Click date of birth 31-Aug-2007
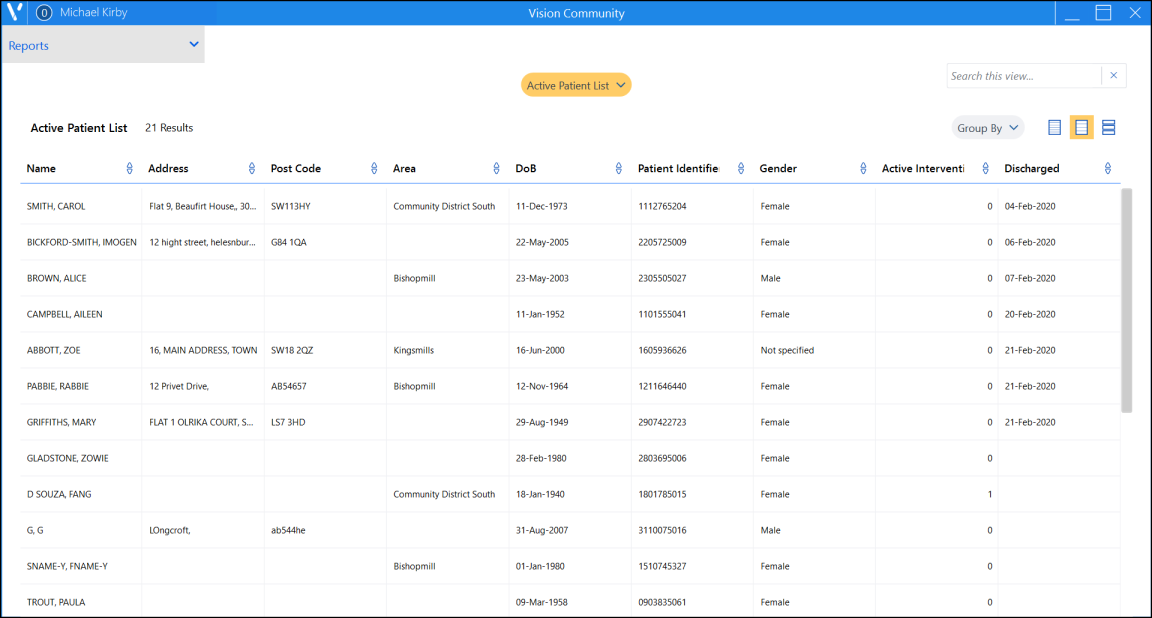 coord(541,531)
